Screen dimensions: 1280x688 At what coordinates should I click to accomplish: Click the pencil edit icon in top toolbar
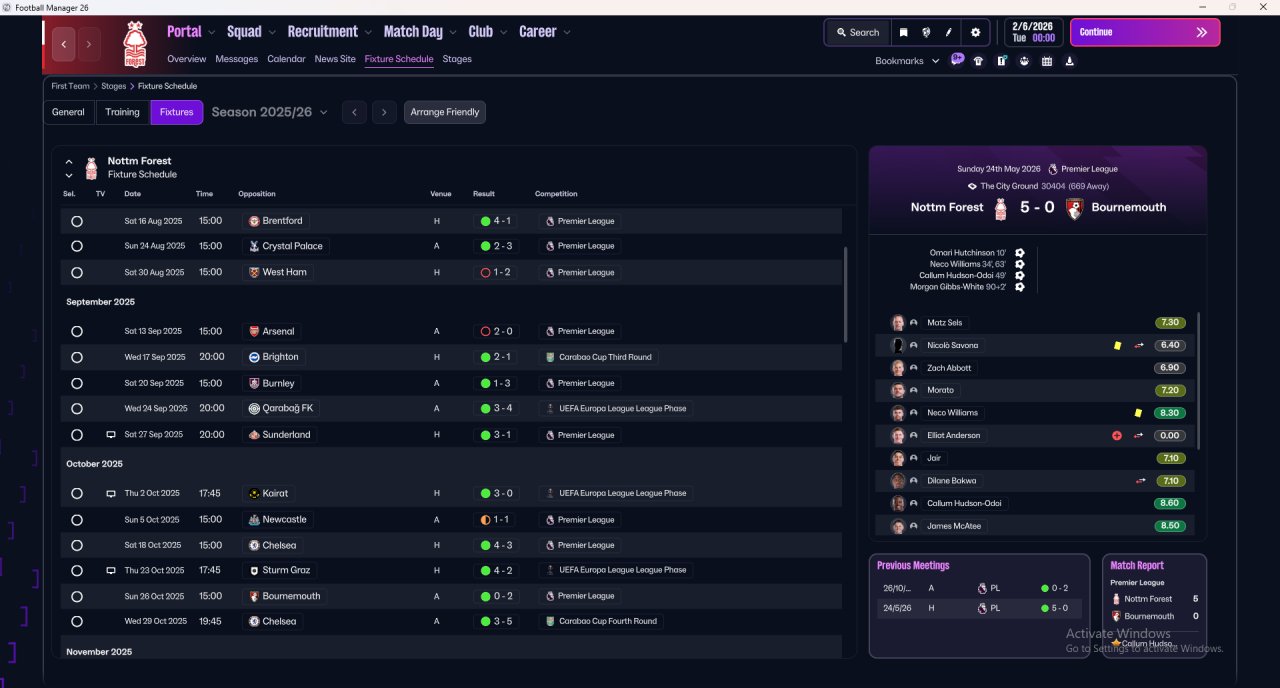tap(949, 32)
